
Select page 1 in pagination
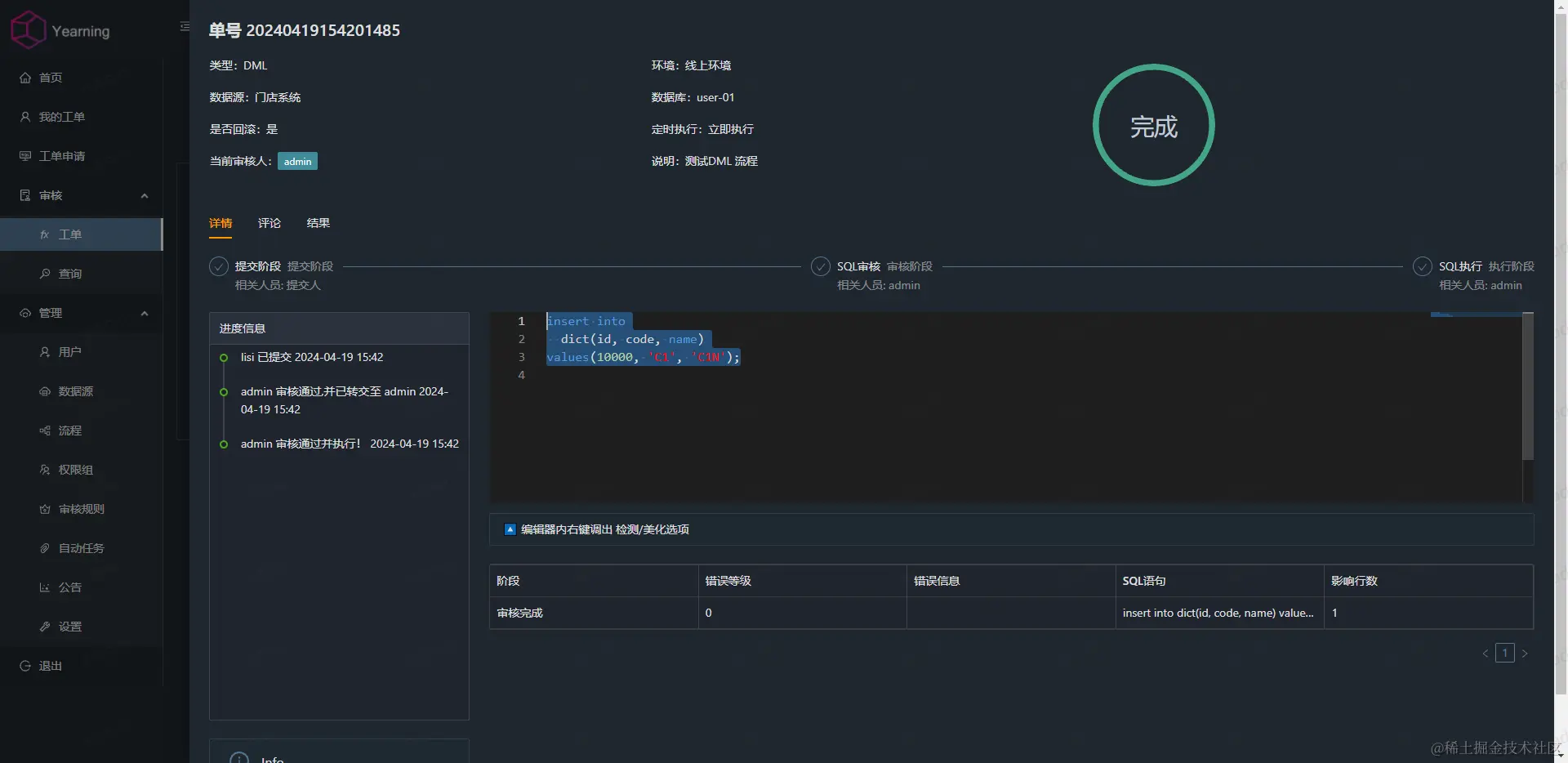1505,653
